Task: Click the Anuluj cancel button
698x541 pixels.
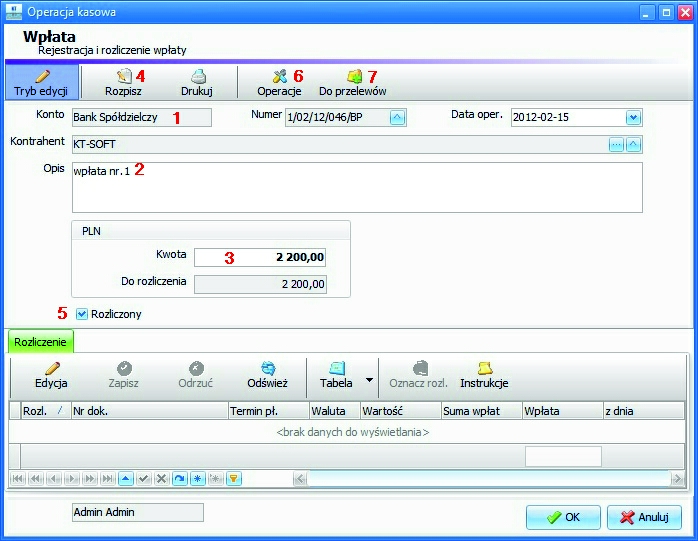Action: point(644,517)
